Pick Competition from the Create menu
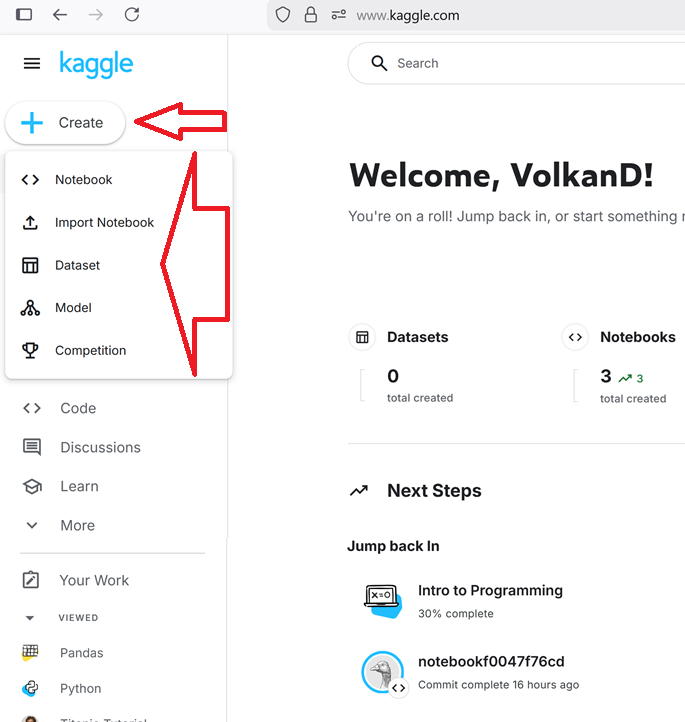 pos(90,351)
